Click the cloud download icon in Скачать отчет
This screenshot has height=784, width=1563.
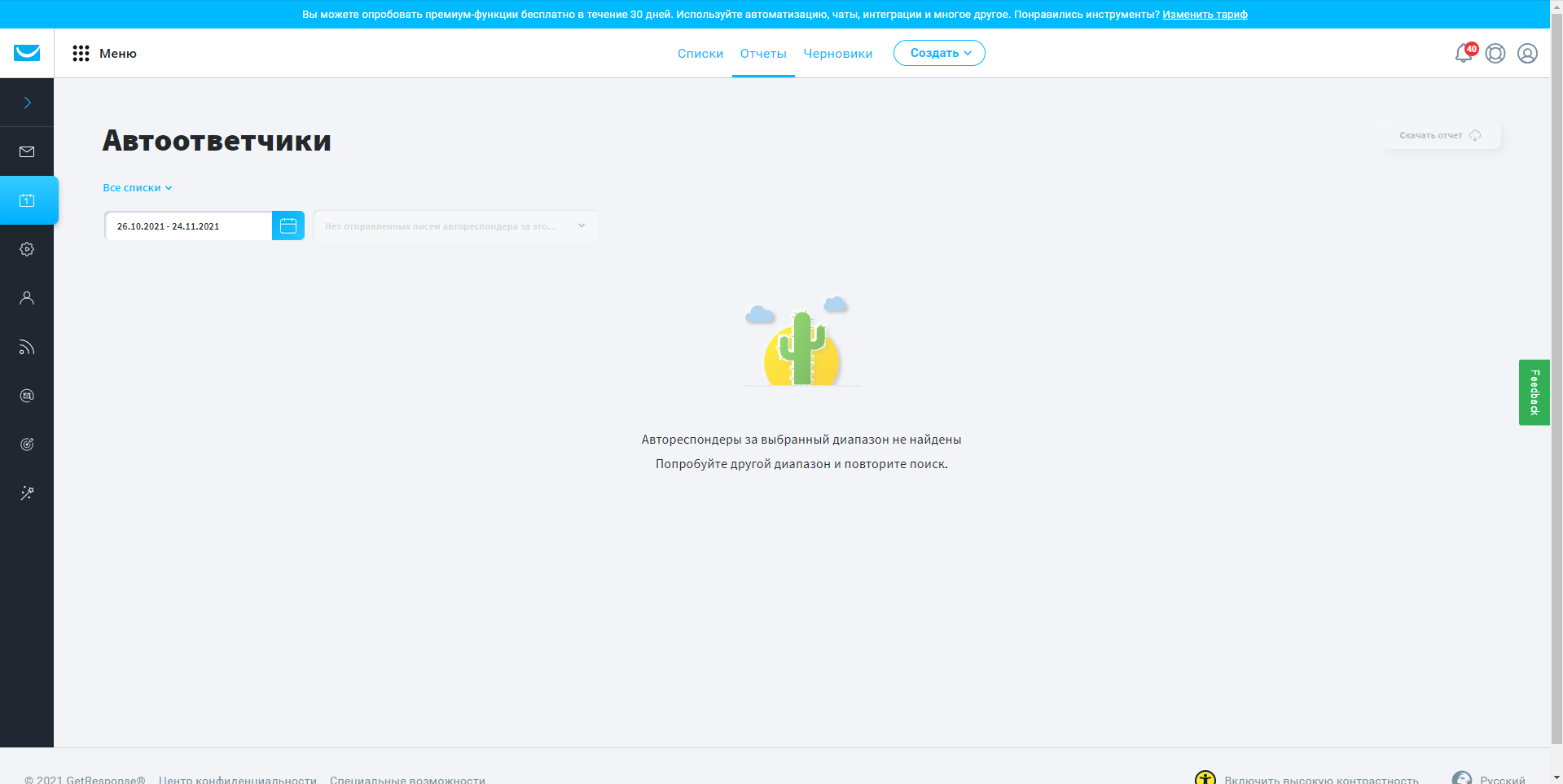tap(1475, 135)
